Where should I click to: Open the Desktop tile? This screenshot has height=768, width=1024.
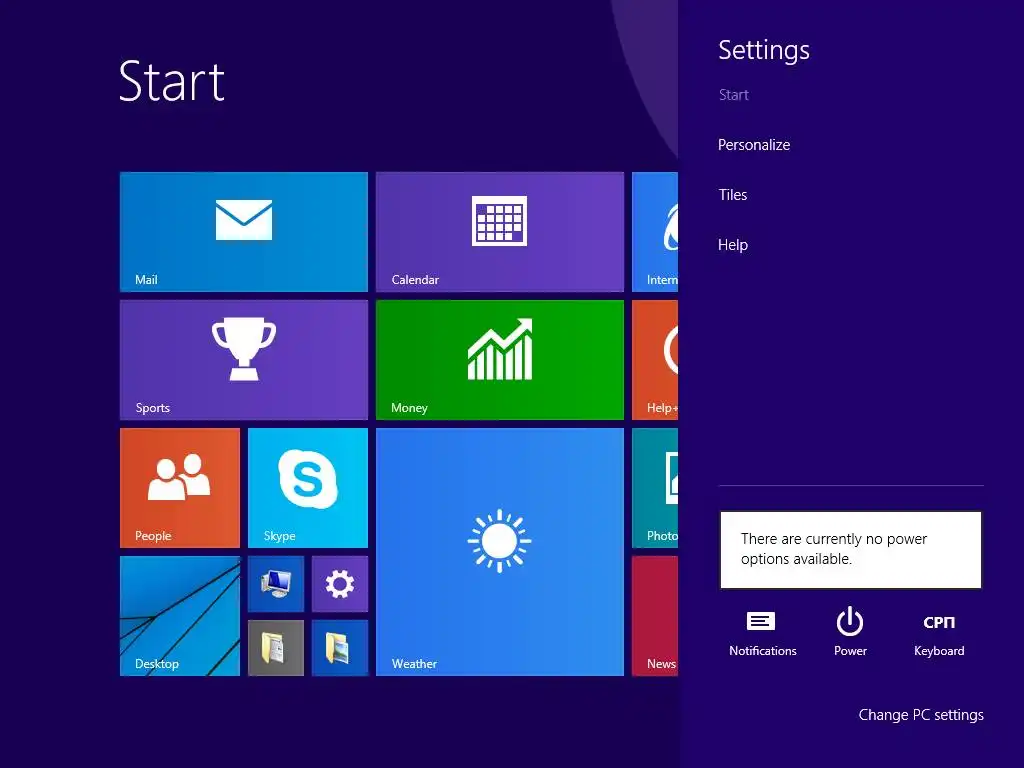[x=180, y=616]
